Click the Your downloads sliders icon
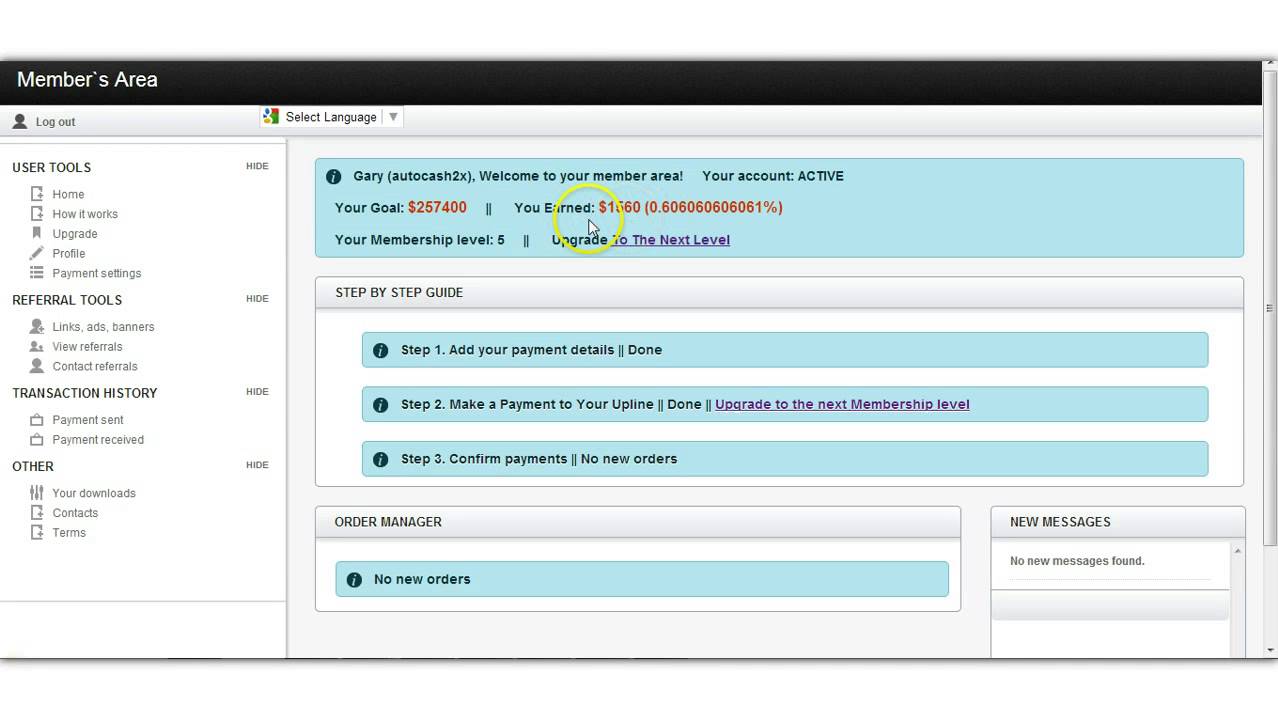Screen dimensions: 1278x720 coord(37,493)
